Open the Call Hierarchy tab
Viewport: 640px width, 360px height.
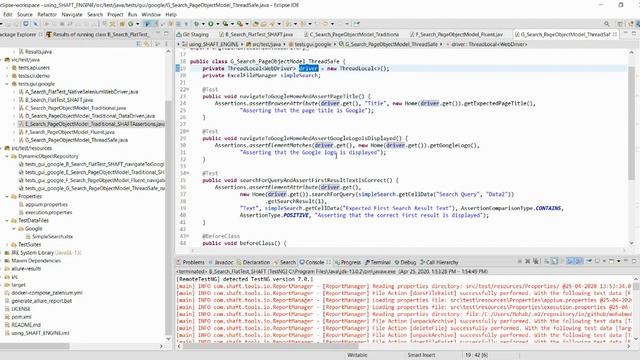point(439,262)
